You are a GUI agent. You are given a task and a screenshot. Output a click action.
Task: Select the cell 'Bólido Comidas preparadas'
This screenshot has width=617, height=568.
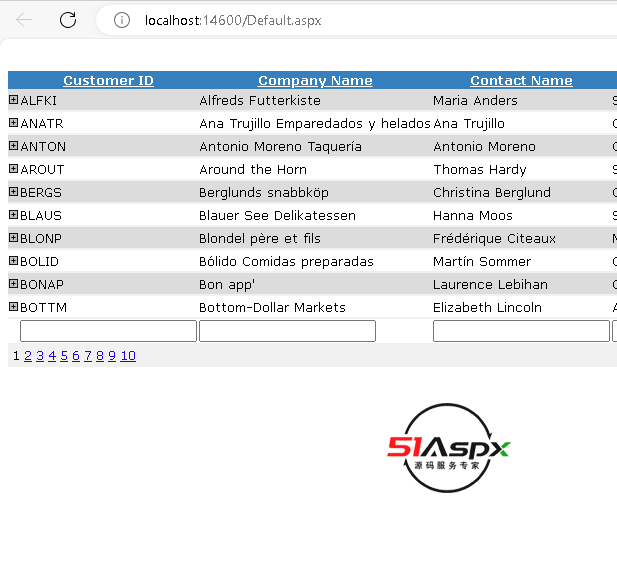click(x=286, y=262)
